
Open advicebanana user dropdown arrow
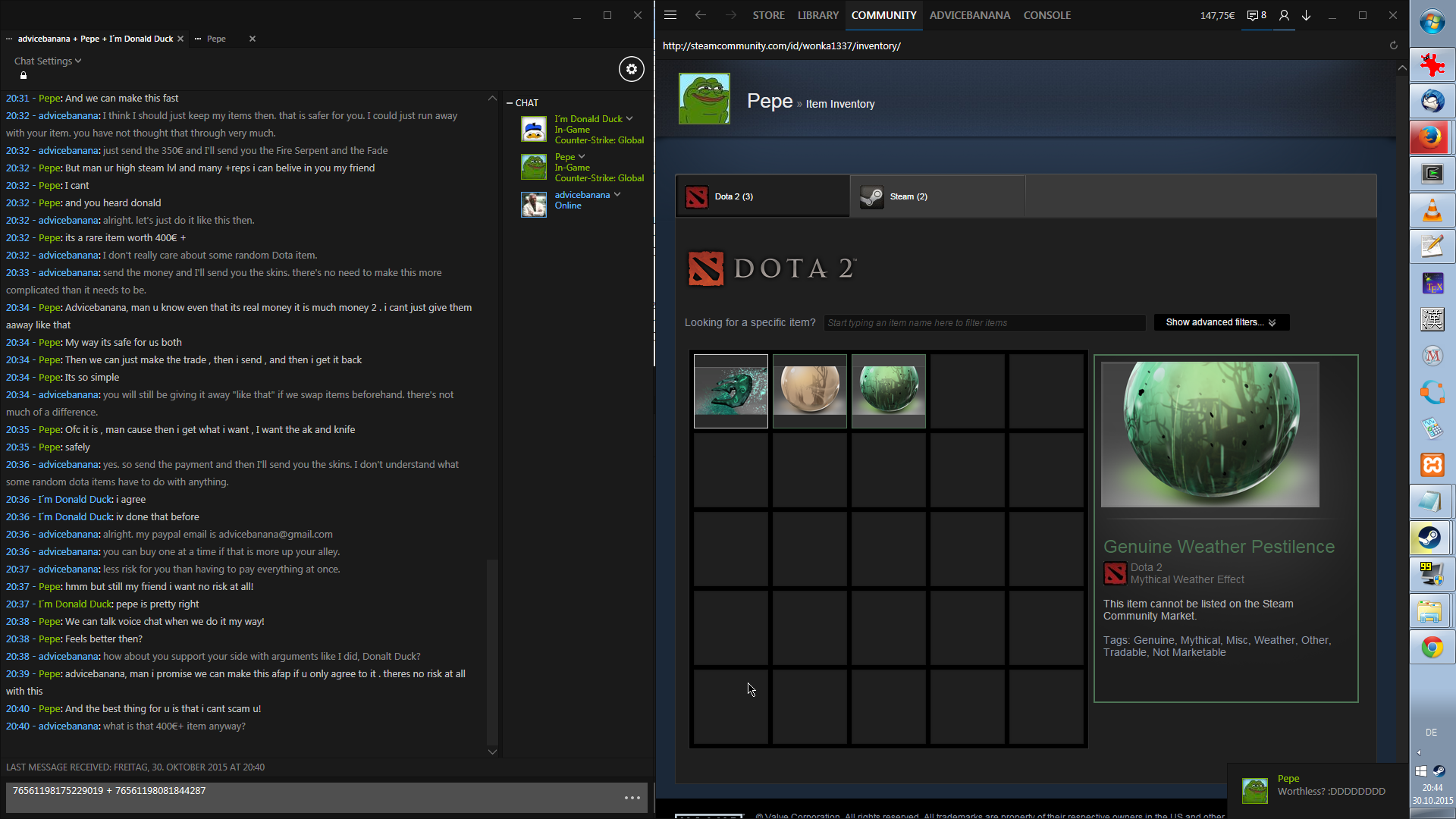tap(617, 195)
